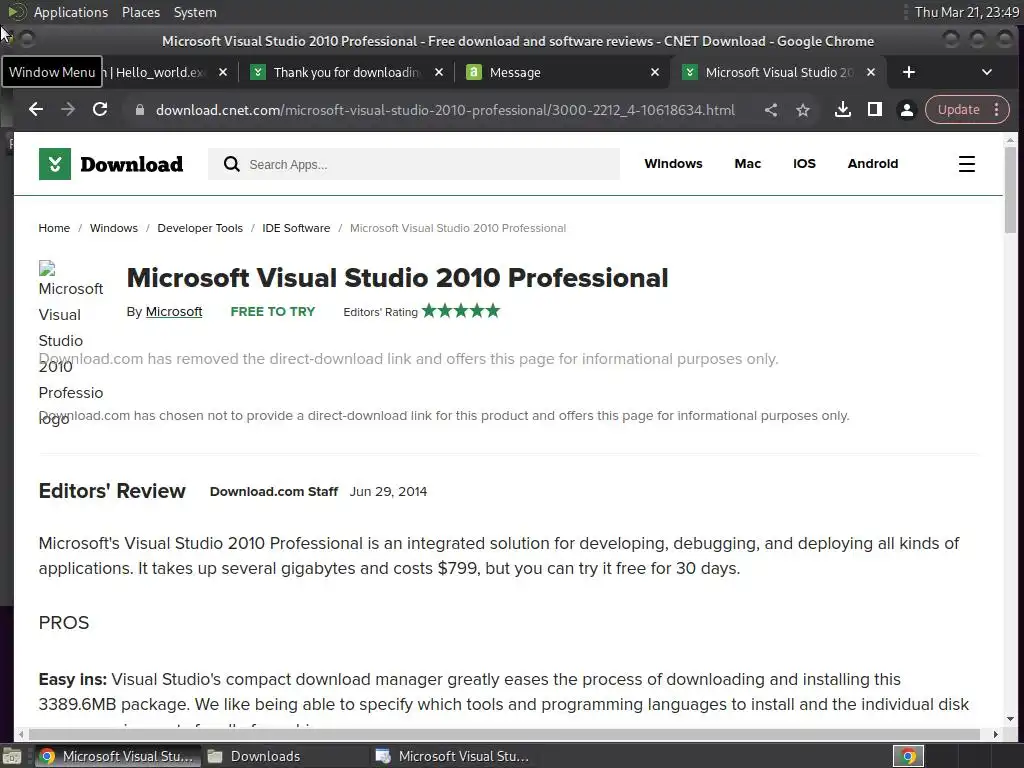The width and height of the screenshot is (1024, 768).
Task: Click the clock showing Thu Mar 21
Action: 967,12
